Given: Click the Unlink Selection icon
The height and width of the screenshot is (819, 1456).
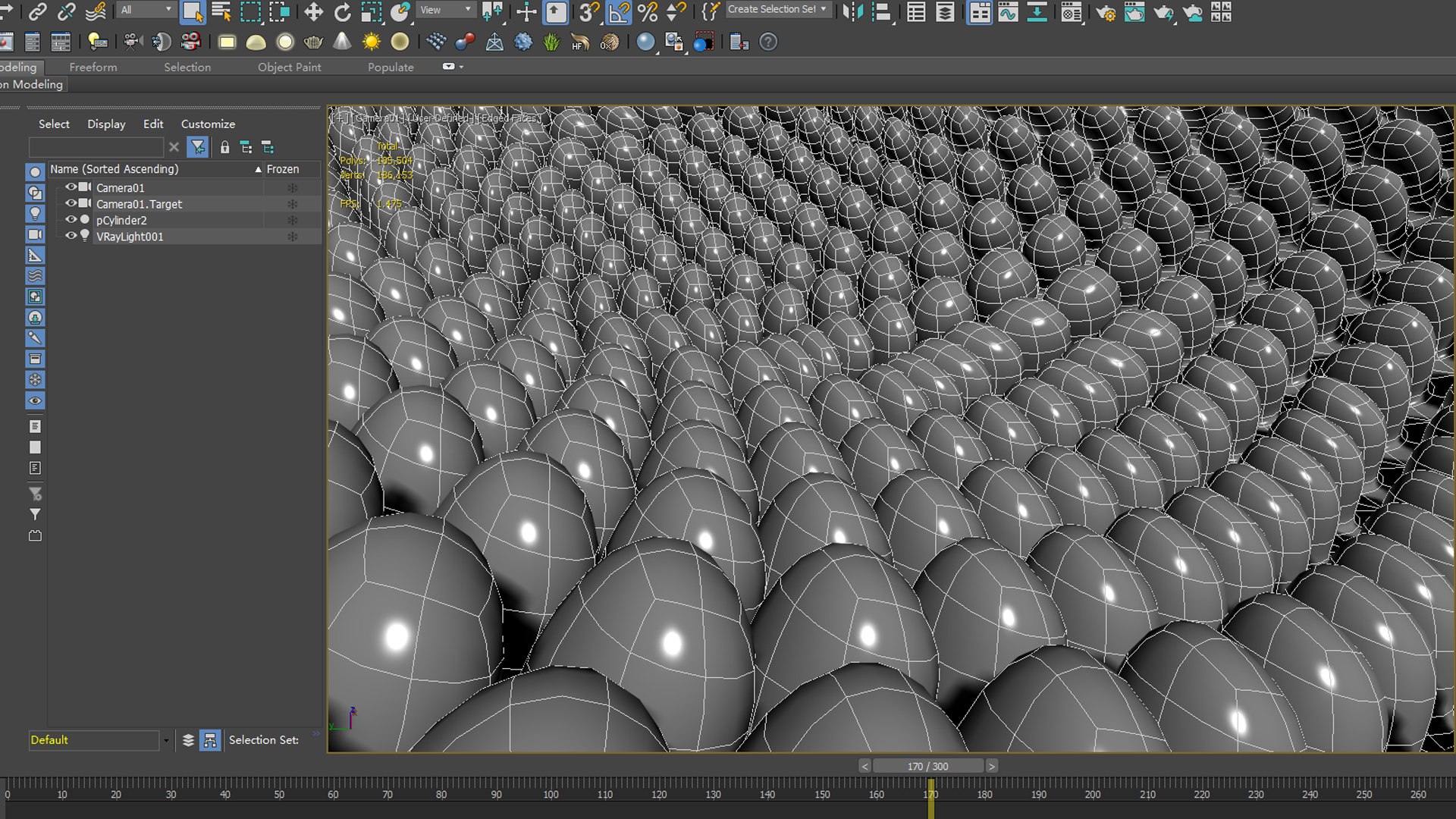Looking at the screenshot, I should click(x=66, y=11).
